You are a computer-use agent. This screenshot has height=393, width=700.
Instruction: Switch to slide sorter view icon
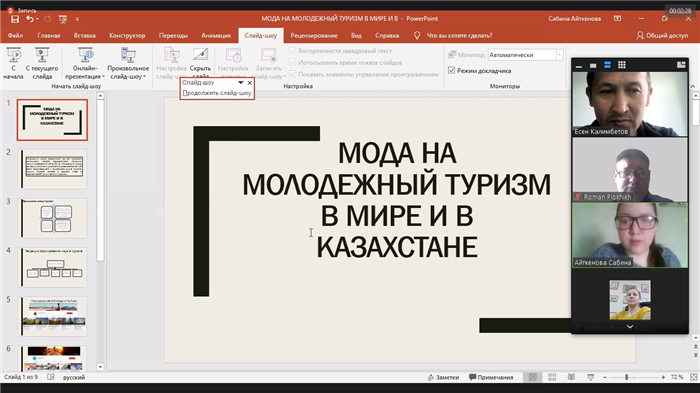(x=552, y=377)
